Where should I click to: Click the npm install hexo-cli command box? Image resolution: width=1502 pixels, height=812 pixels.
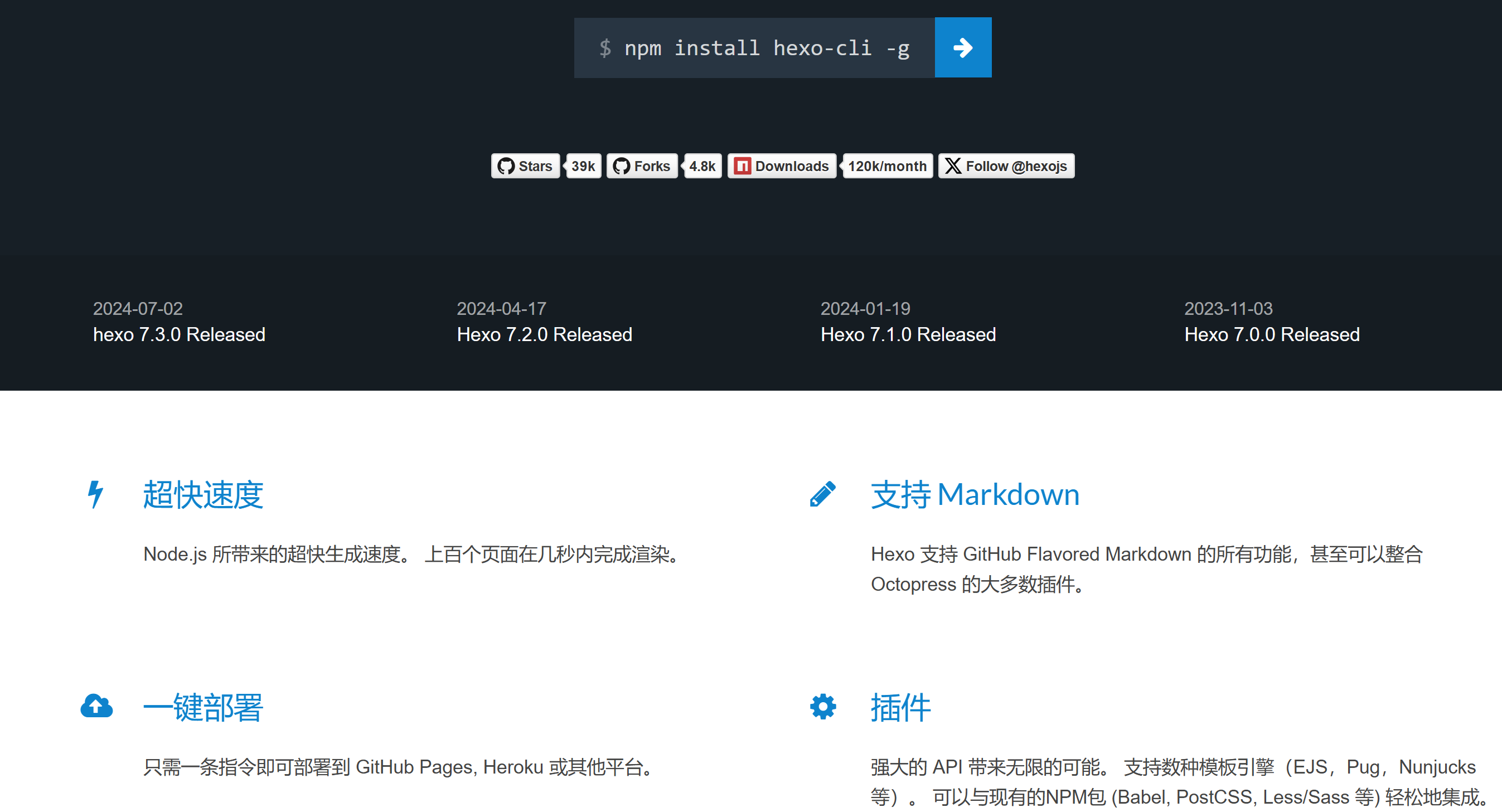pos(754,47)
